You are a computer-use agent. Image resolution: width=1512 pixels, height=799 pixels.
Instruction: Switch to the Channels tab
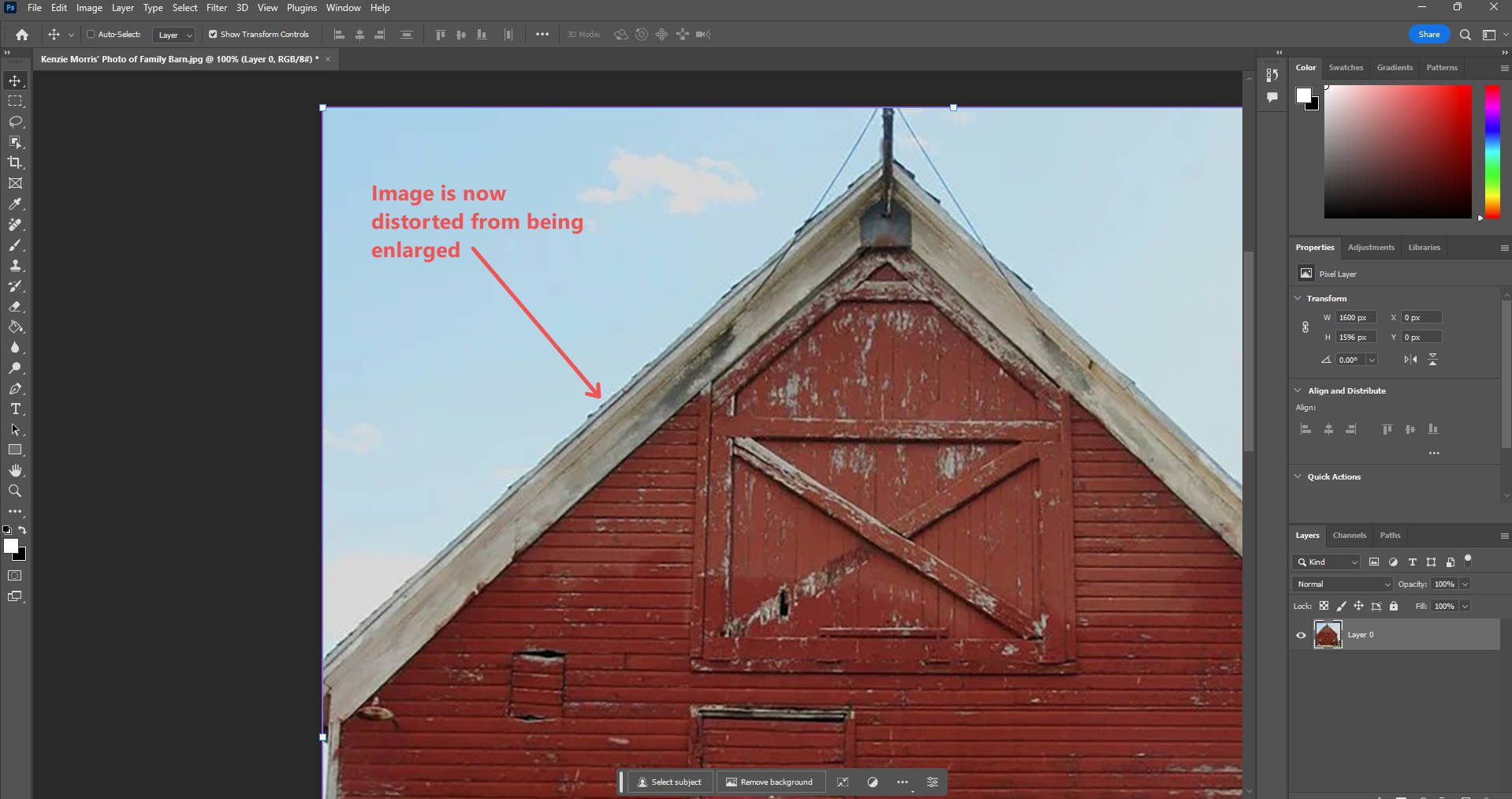coord(1349,536)
